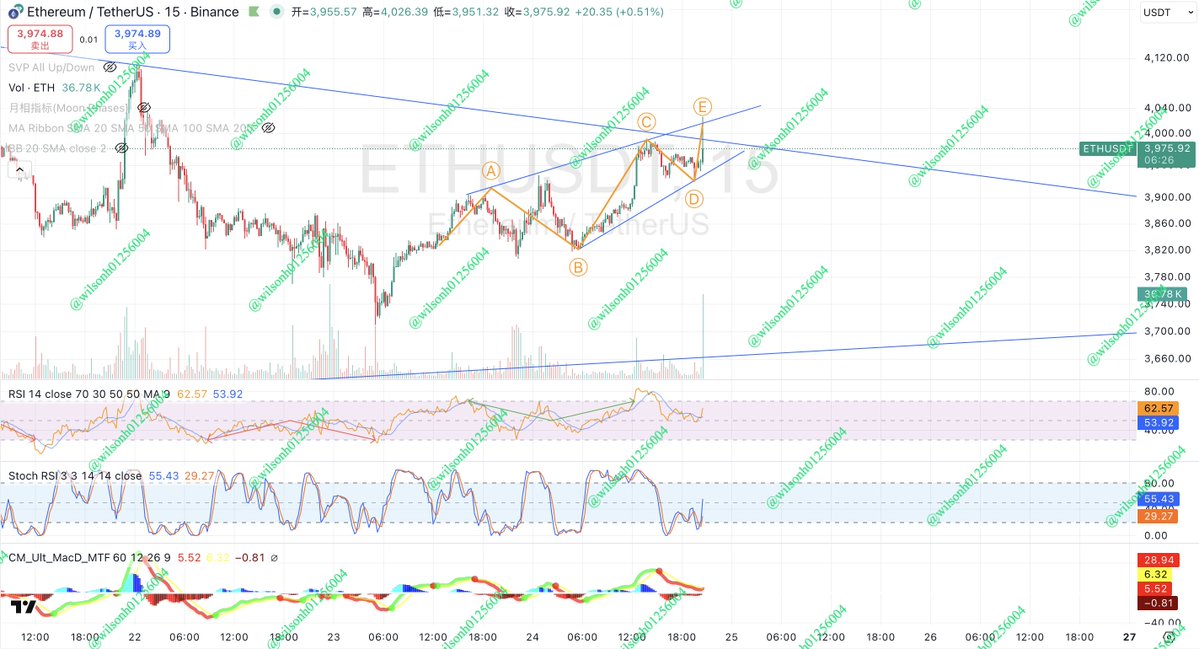Toggle visibility of Moon Phases indicator
Screen dimensions: 1199x649
(x=144, y=108)
